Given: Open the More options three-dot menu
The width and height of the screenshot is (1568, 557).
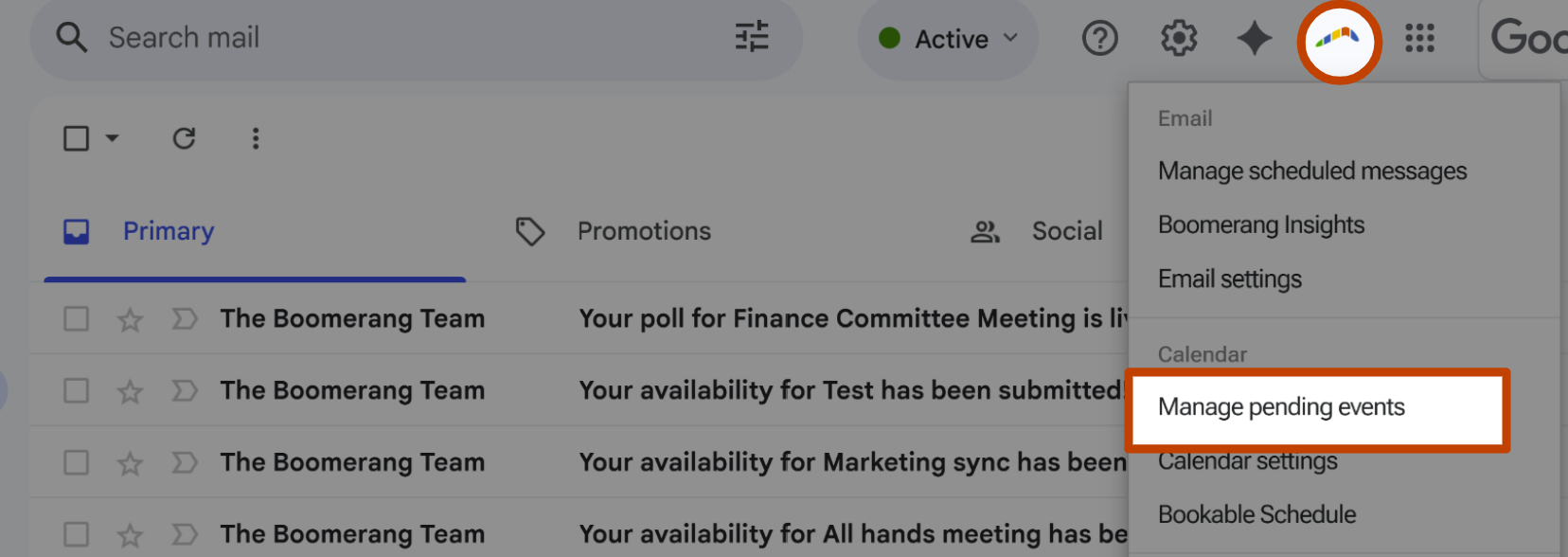Looking at the screenshot, I should tap(255, 139).
